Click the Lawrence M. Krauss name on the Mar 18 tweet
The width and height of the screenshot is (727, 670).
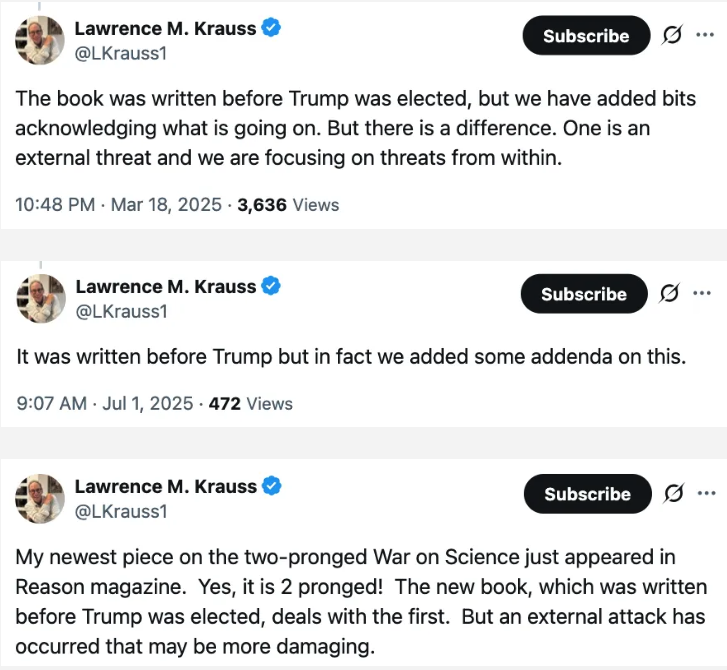click(165, 28)
